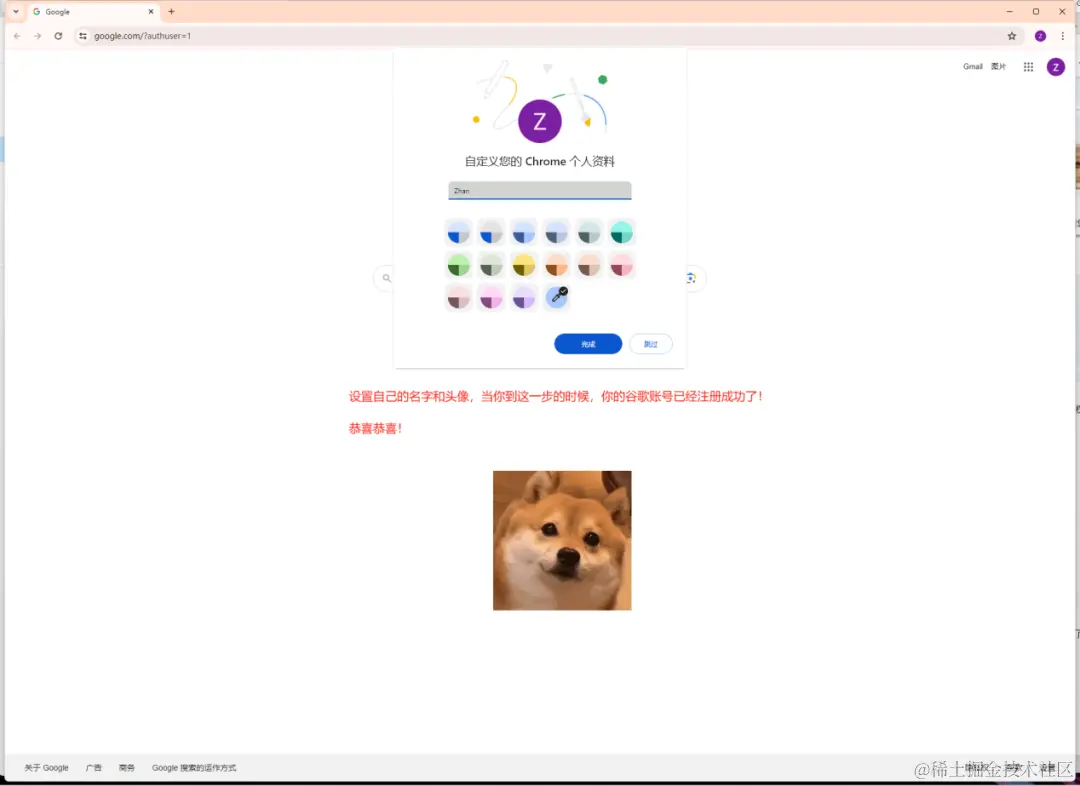Go back using the back arrow

[17, 36]
